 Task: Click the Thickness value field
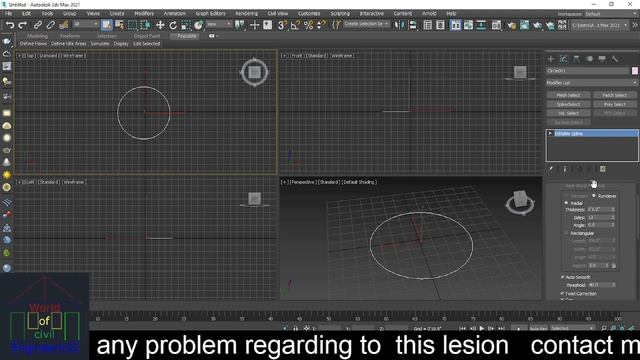pyautogui.click(x=599, y=209)
